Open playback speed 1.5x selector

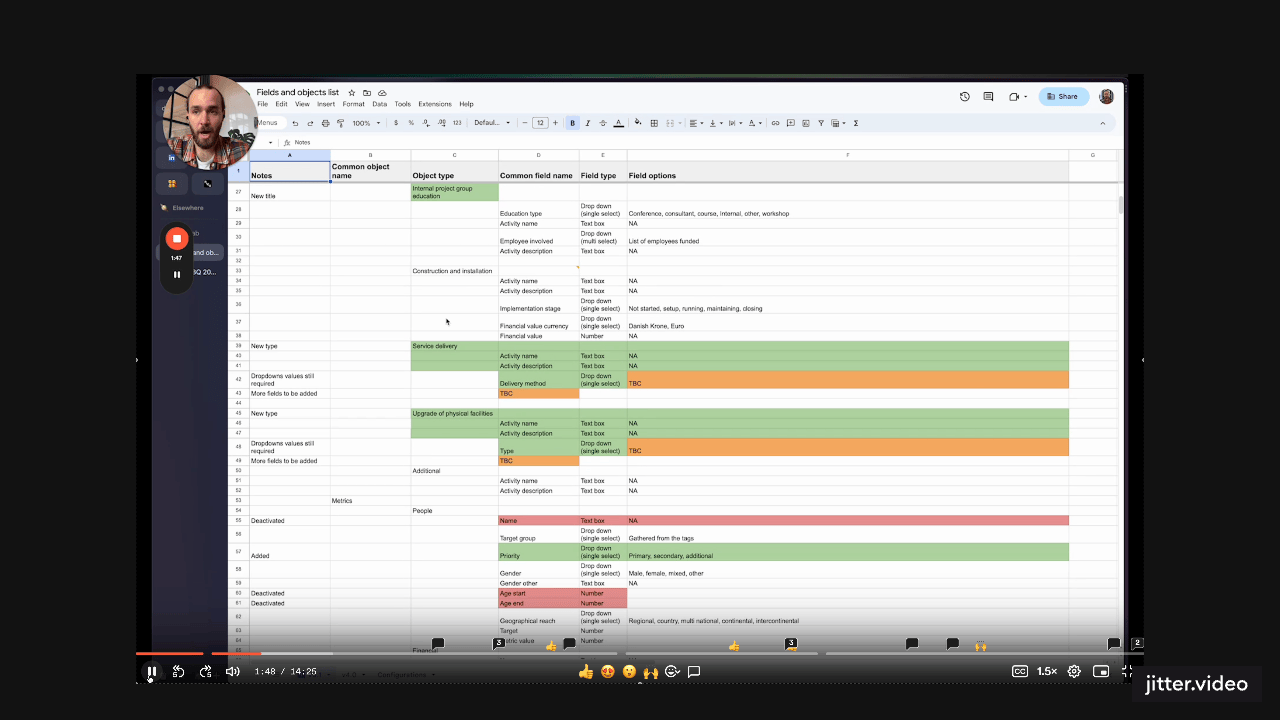(x=1047, y=672)
